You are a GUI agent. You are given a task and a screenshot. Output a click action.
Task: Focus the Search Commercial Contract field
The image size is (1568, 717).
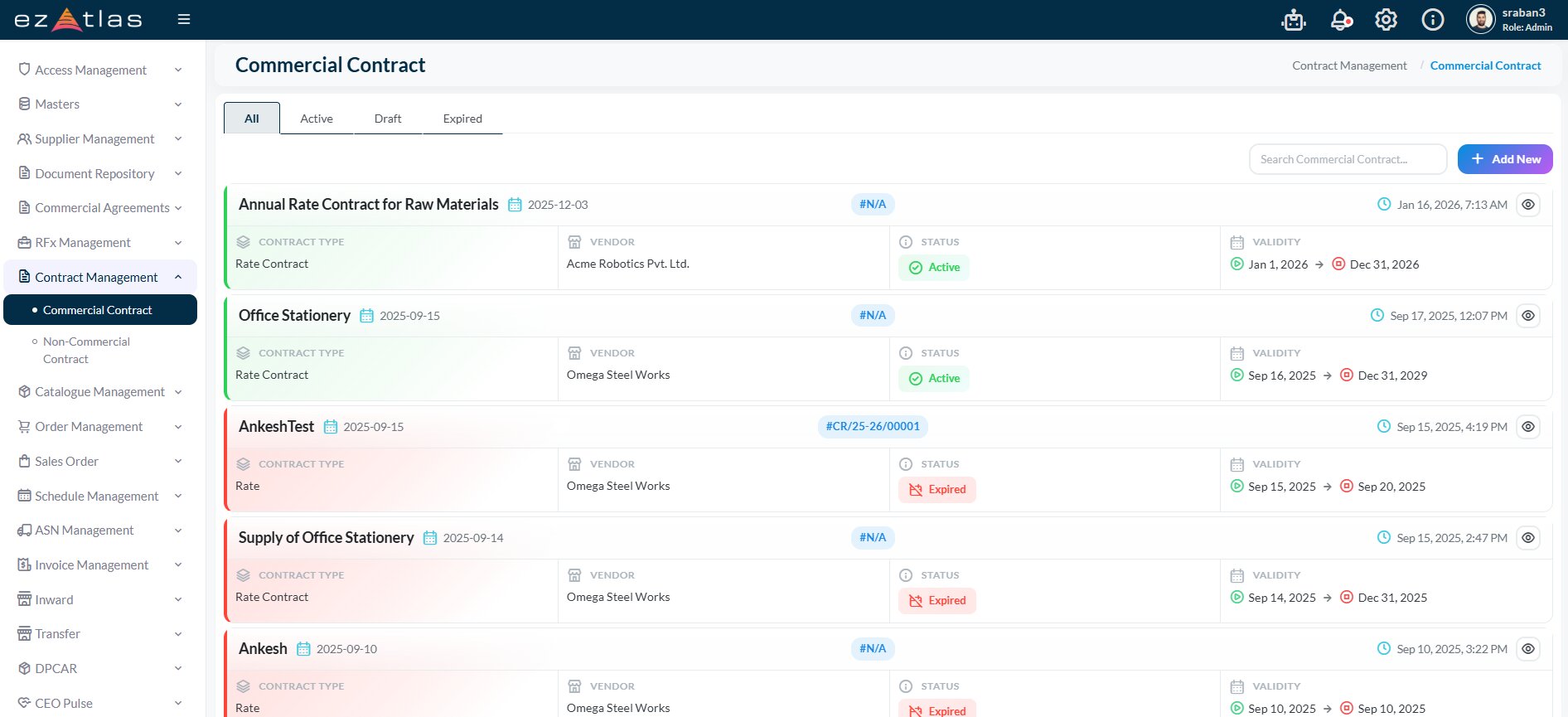tap(1347, 159)
